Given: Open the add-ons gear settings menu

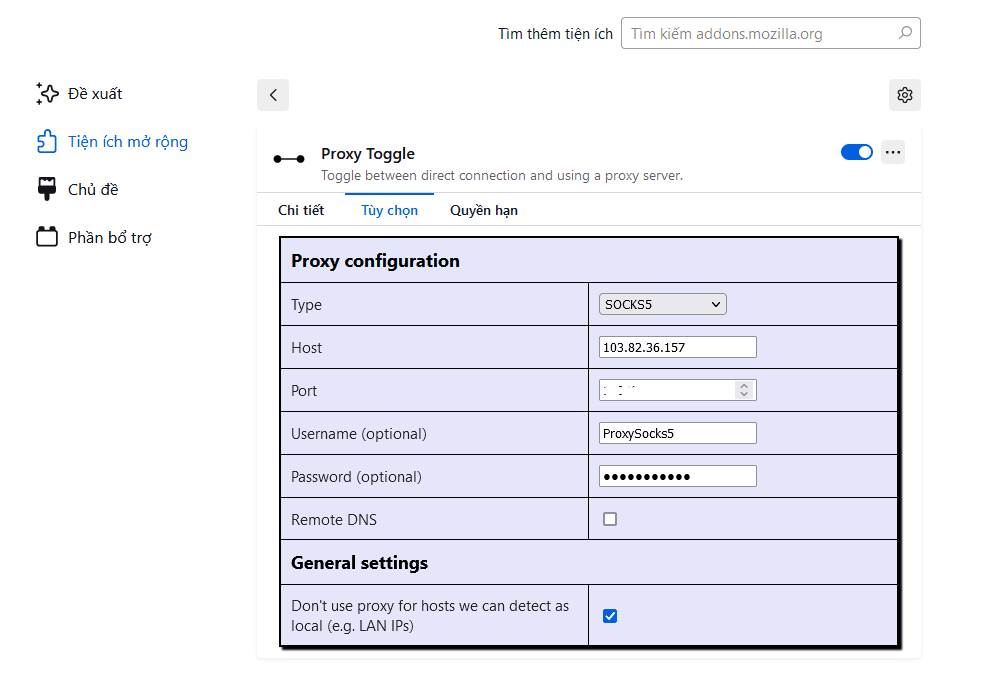Looking at the screenshot, I should tap(905, 95).
